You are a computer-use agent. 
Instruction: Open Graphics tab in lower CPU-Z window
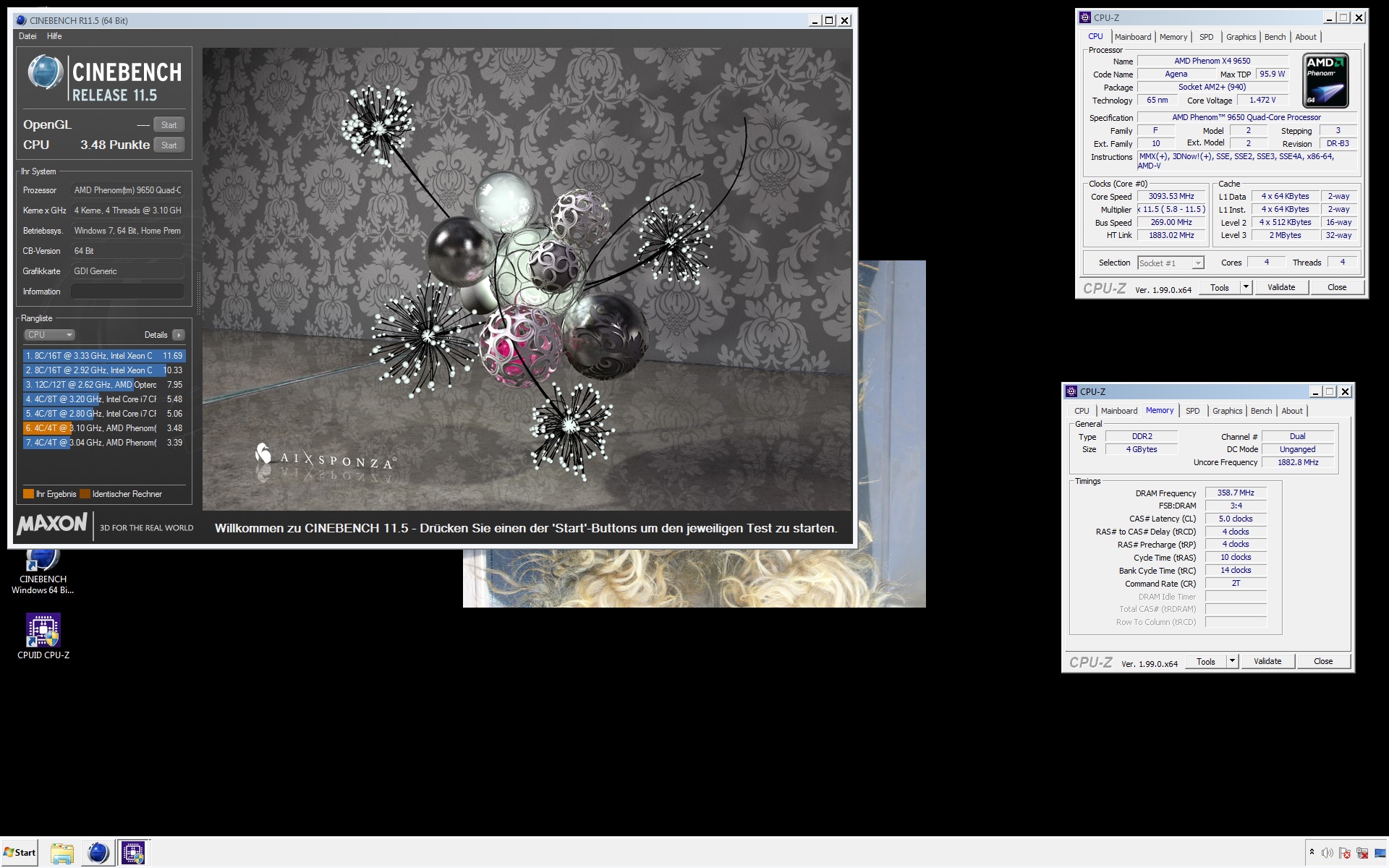pyautogui.click(x=1228, y=411)
